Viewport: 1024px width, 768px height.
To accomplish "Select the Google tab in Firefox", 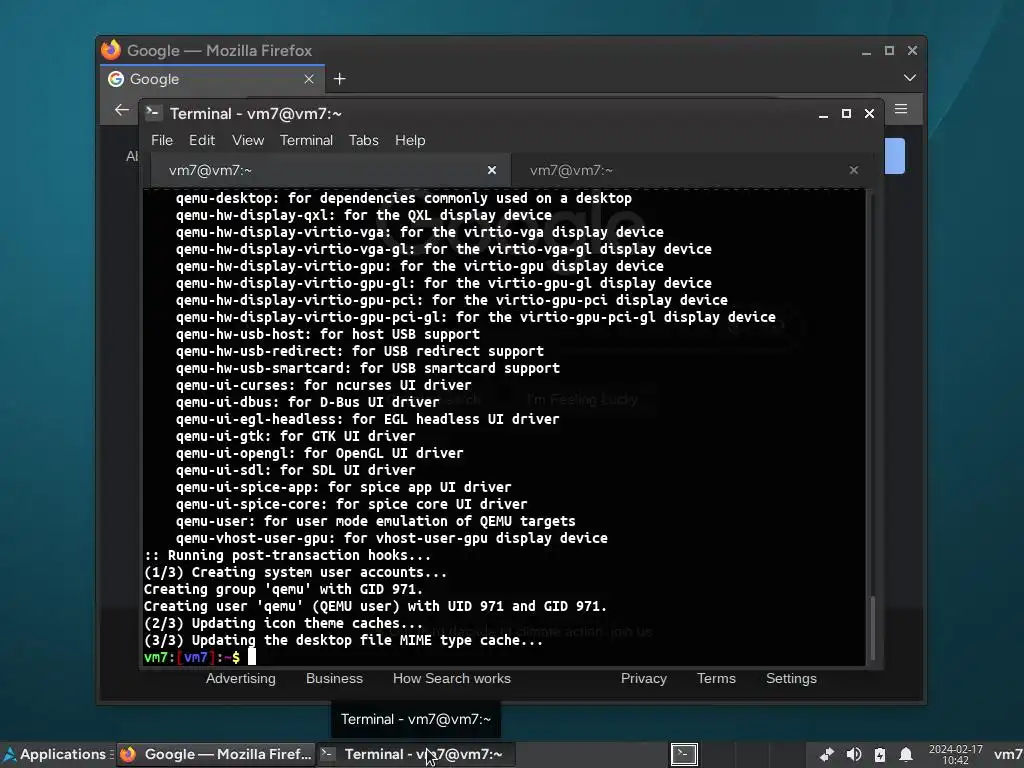I will click(214, 79).
